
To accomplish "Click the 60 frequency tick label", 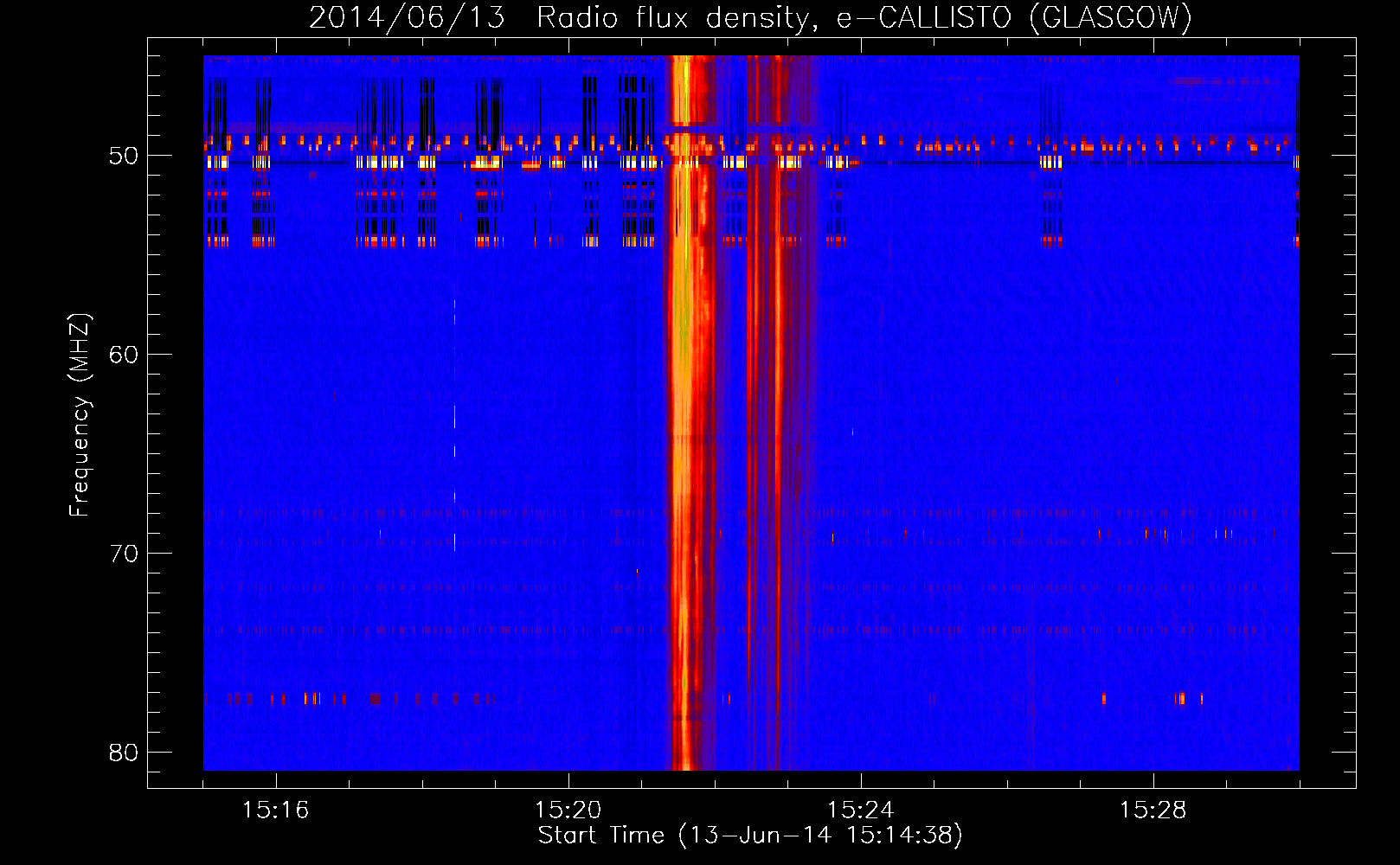I will coord(124,354).
